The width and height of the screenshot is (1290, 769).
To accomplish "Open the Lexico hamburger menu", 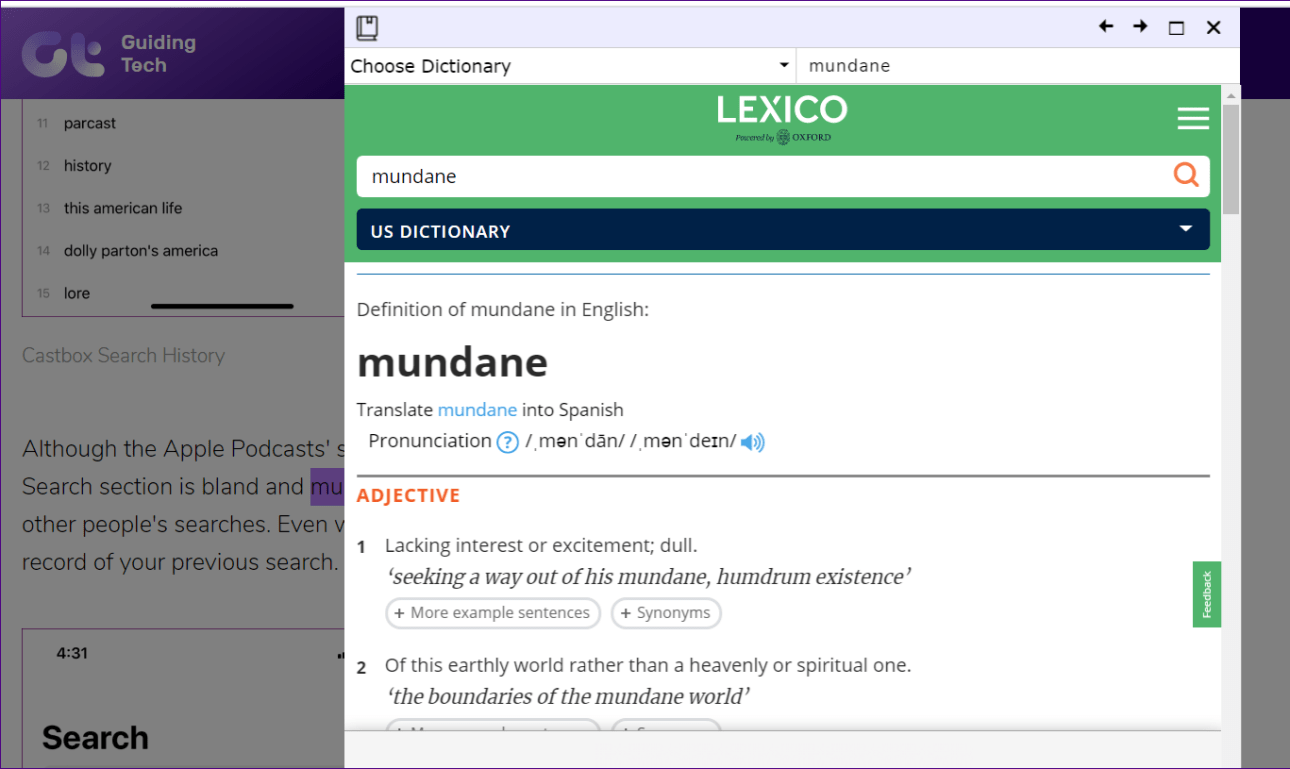I will click(x=1192, y=119).
